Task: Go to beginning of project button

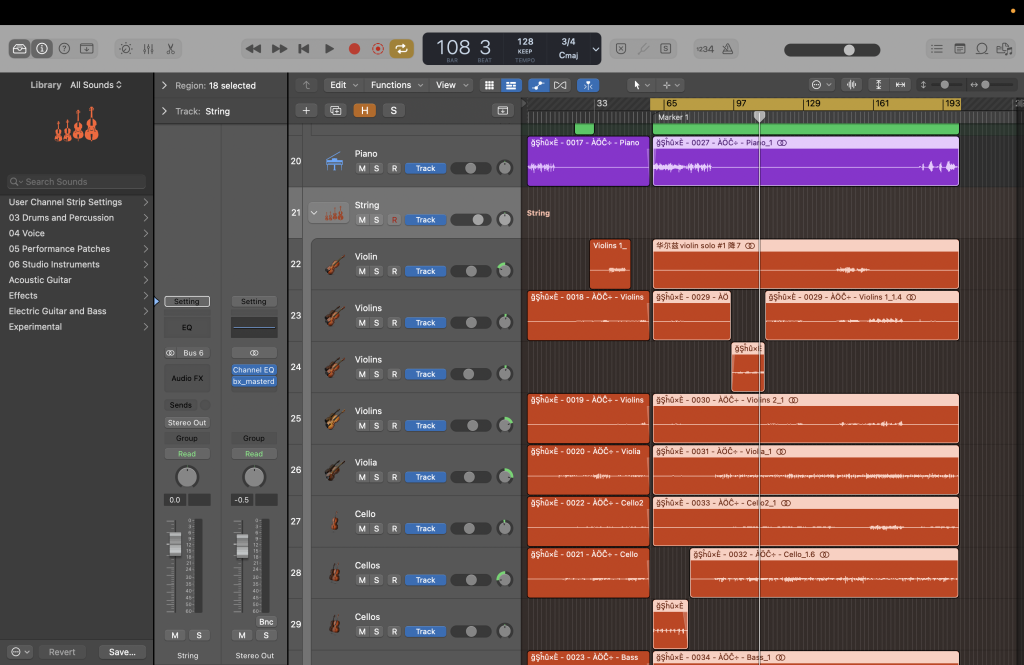Action: (x=304, y=49)
